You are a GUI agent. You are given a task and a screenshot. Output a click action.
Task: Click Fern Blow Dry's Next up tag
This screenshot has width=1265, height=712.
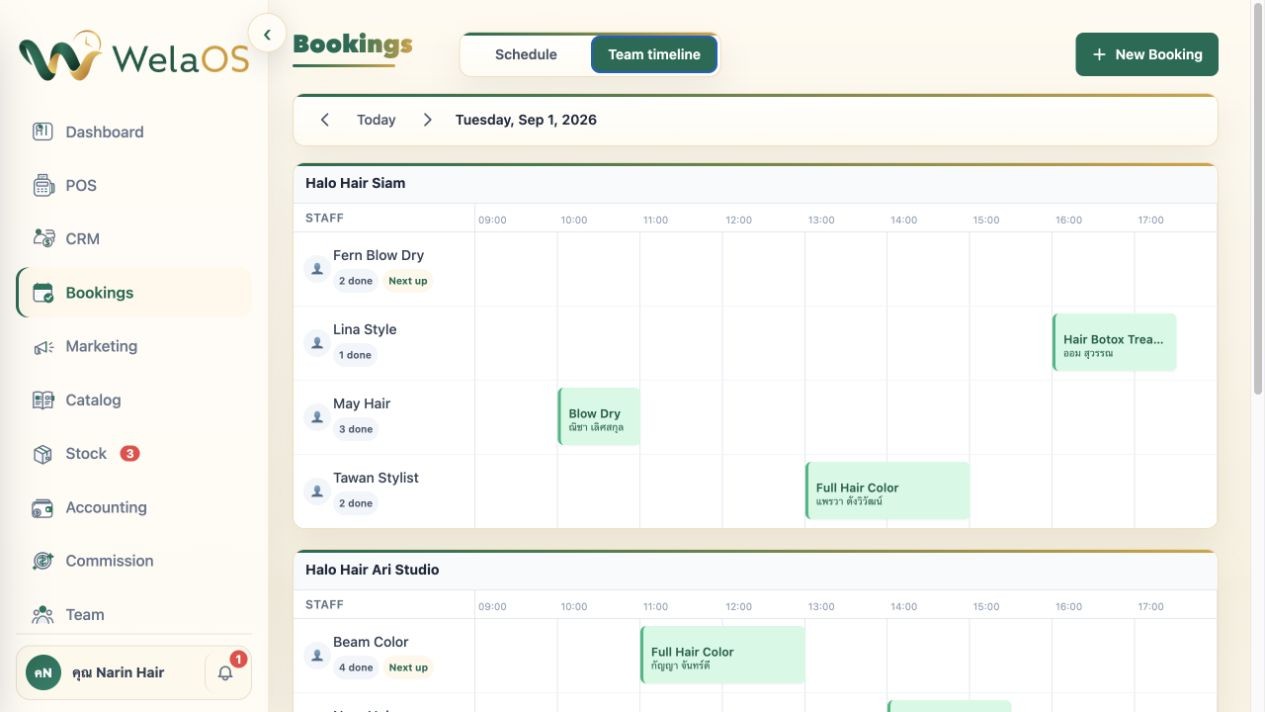408,281
